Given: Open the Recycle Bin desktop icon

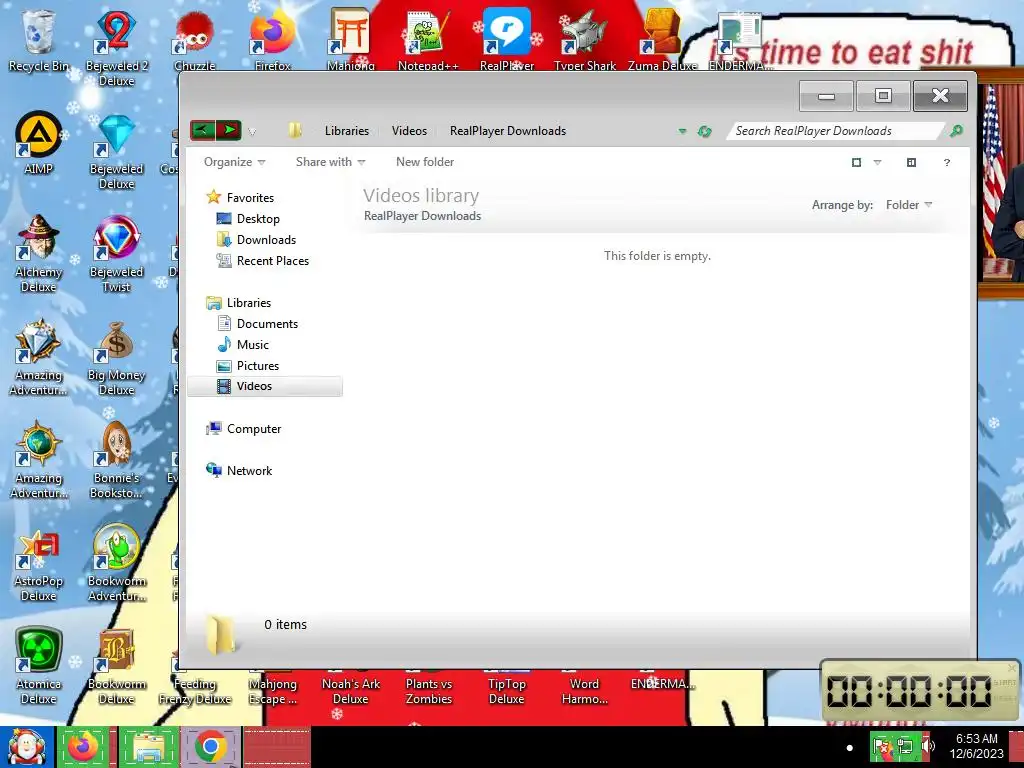Looking at the screenshot, I should 39,40.
